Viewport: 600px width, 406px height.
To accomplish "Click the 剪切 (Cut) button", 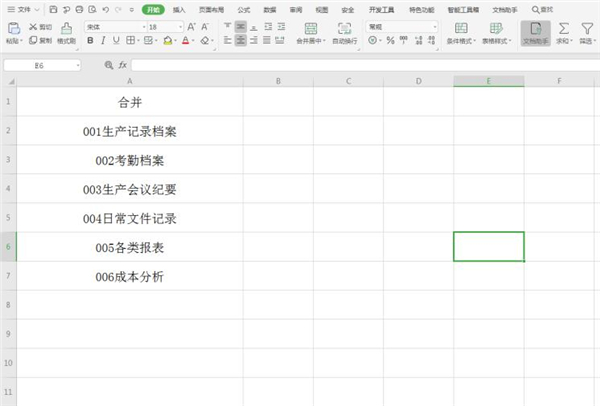I will 40,26.
